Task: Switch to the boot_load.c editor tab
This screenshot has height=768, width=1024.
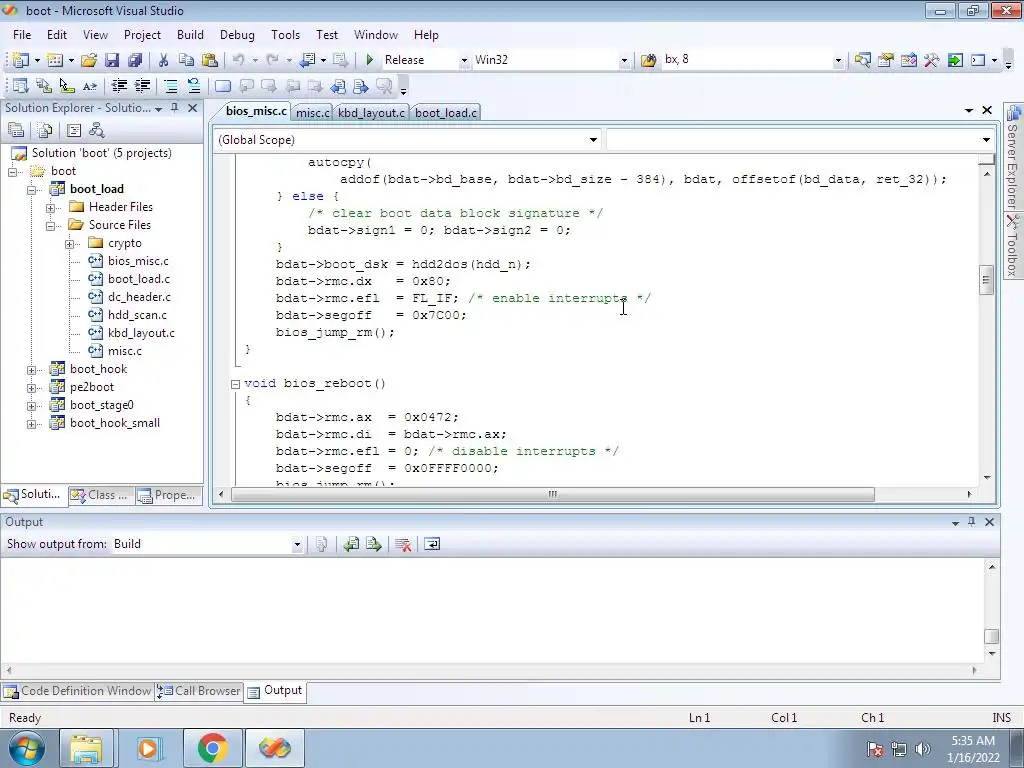Action: pos(445,113)
